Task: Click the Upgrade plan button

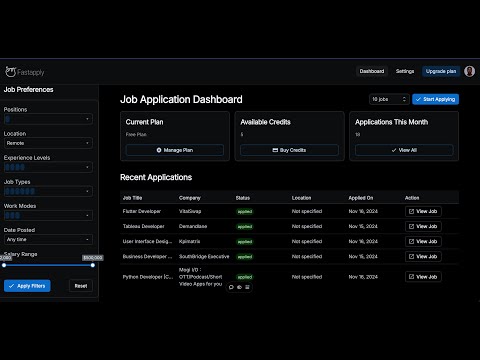Action: [441, 71]
